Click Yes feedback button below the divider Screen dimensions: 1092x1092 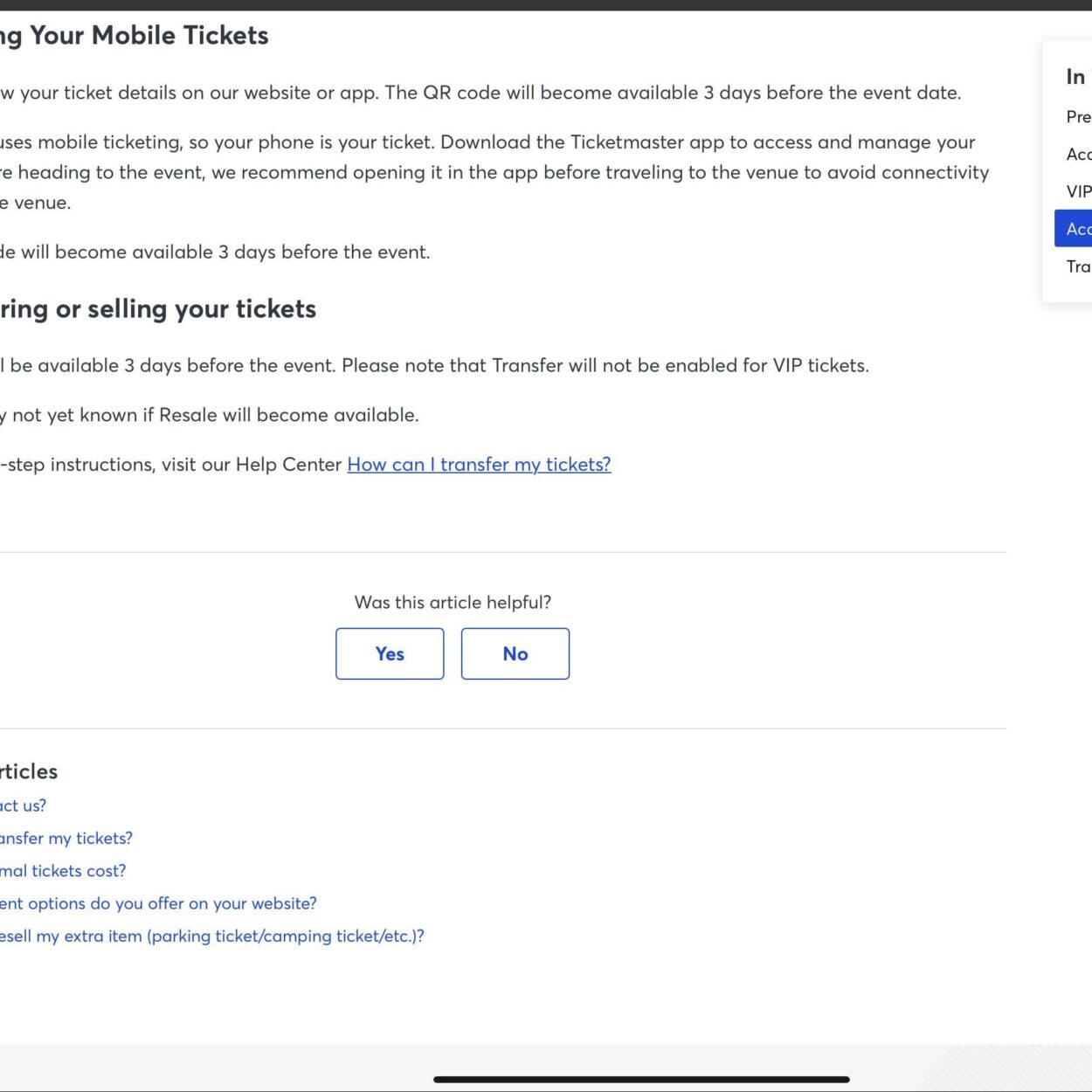(389, 653)
